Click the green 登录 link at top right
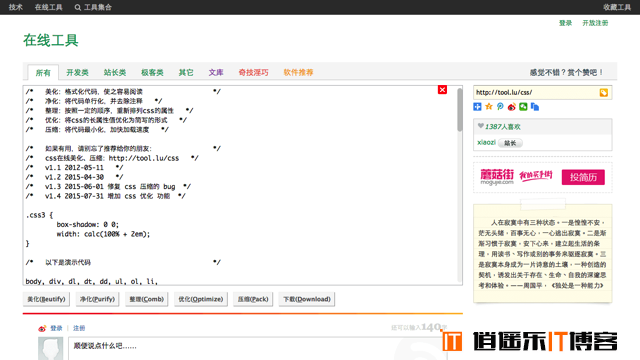This screenshot has width=640, height=360. (x=565, y=23)
